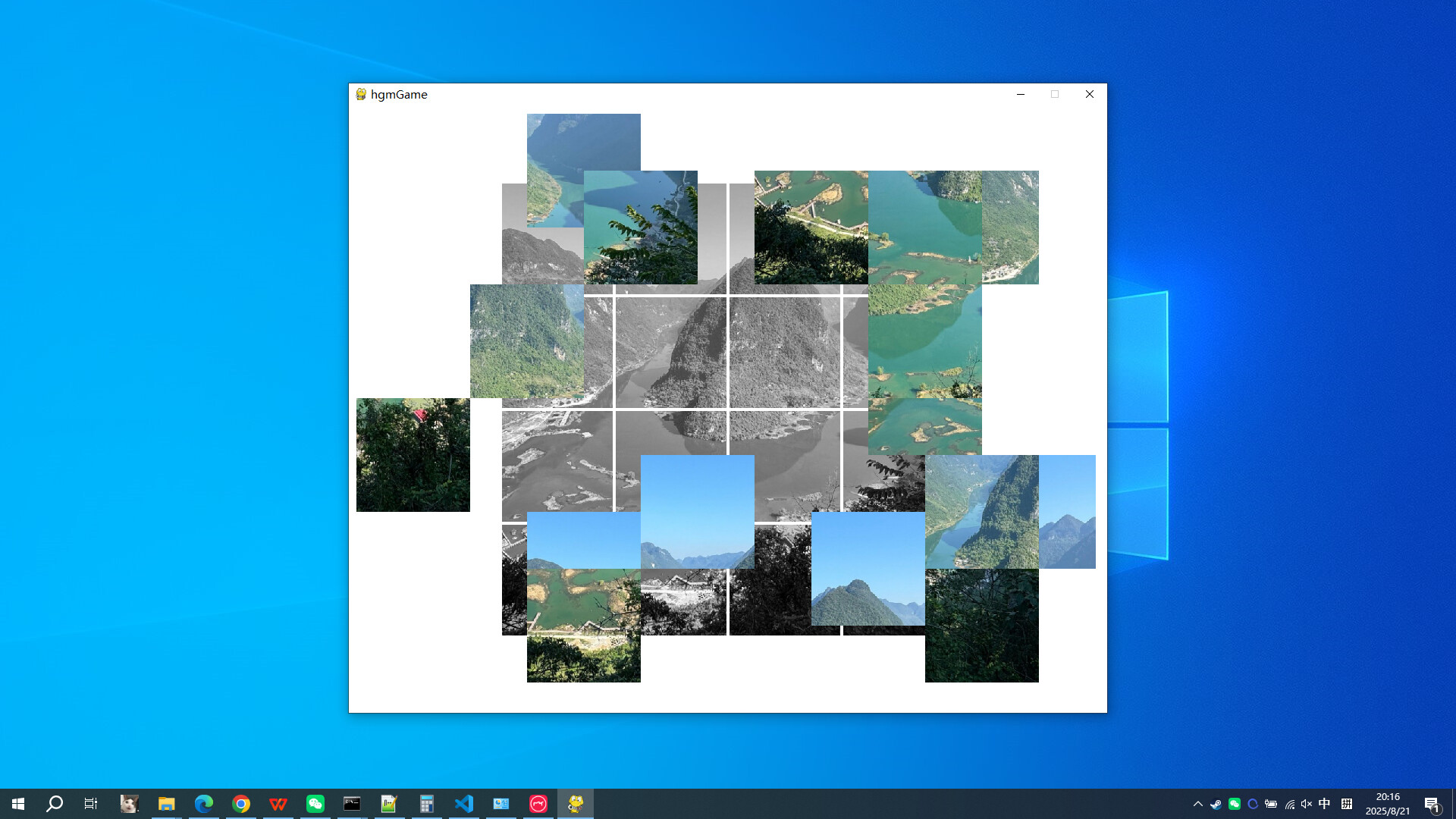Focus the running hgmGame via its taskbar icon
This screenshot has height=819, width=1456.
tap(576, 803)
